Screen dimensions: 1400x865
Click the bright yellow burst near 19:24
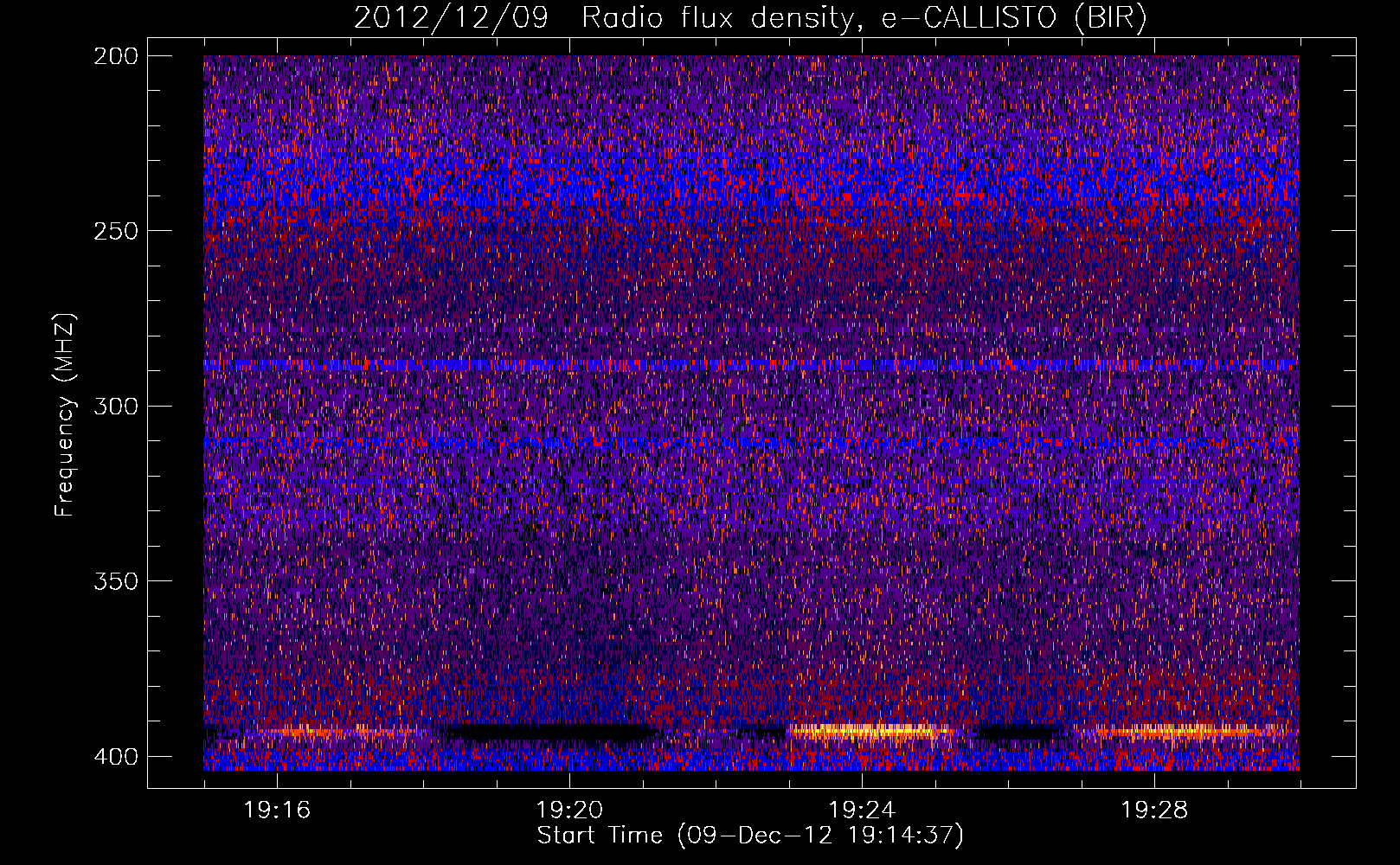pyautogui.click(x=870, y=732)
